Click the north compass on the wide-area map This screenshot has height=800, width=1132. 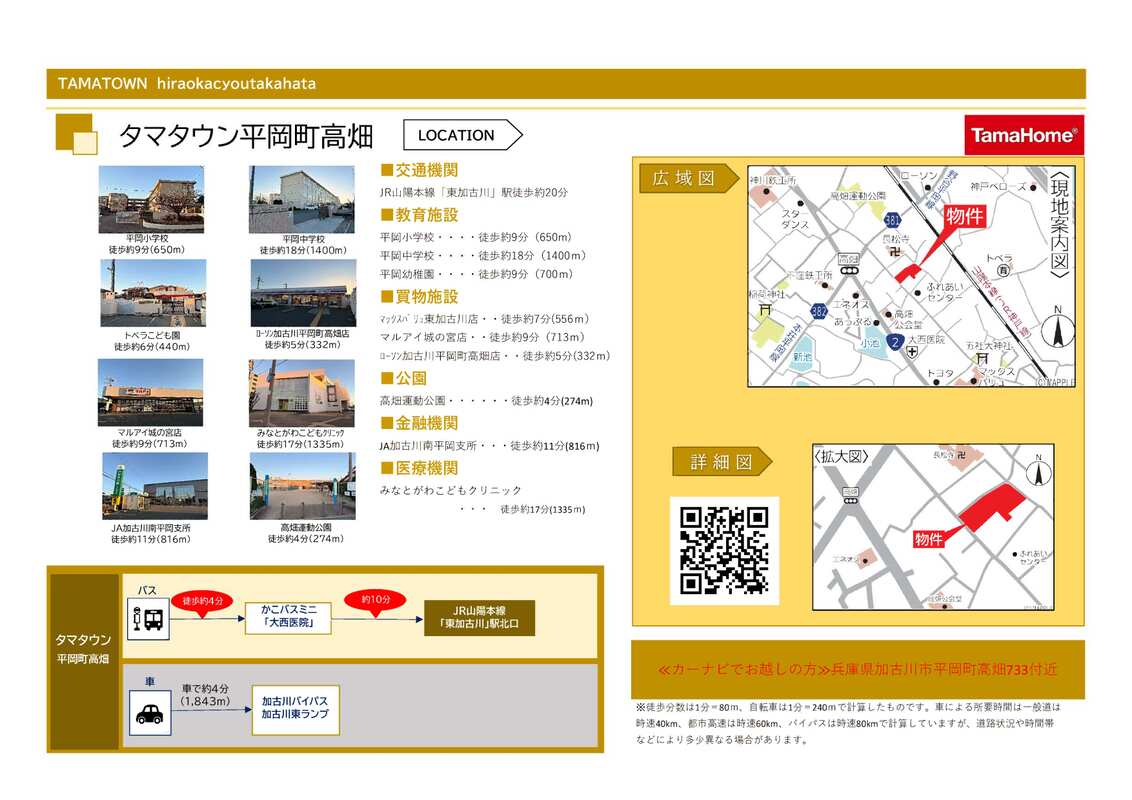[1057, 330]
